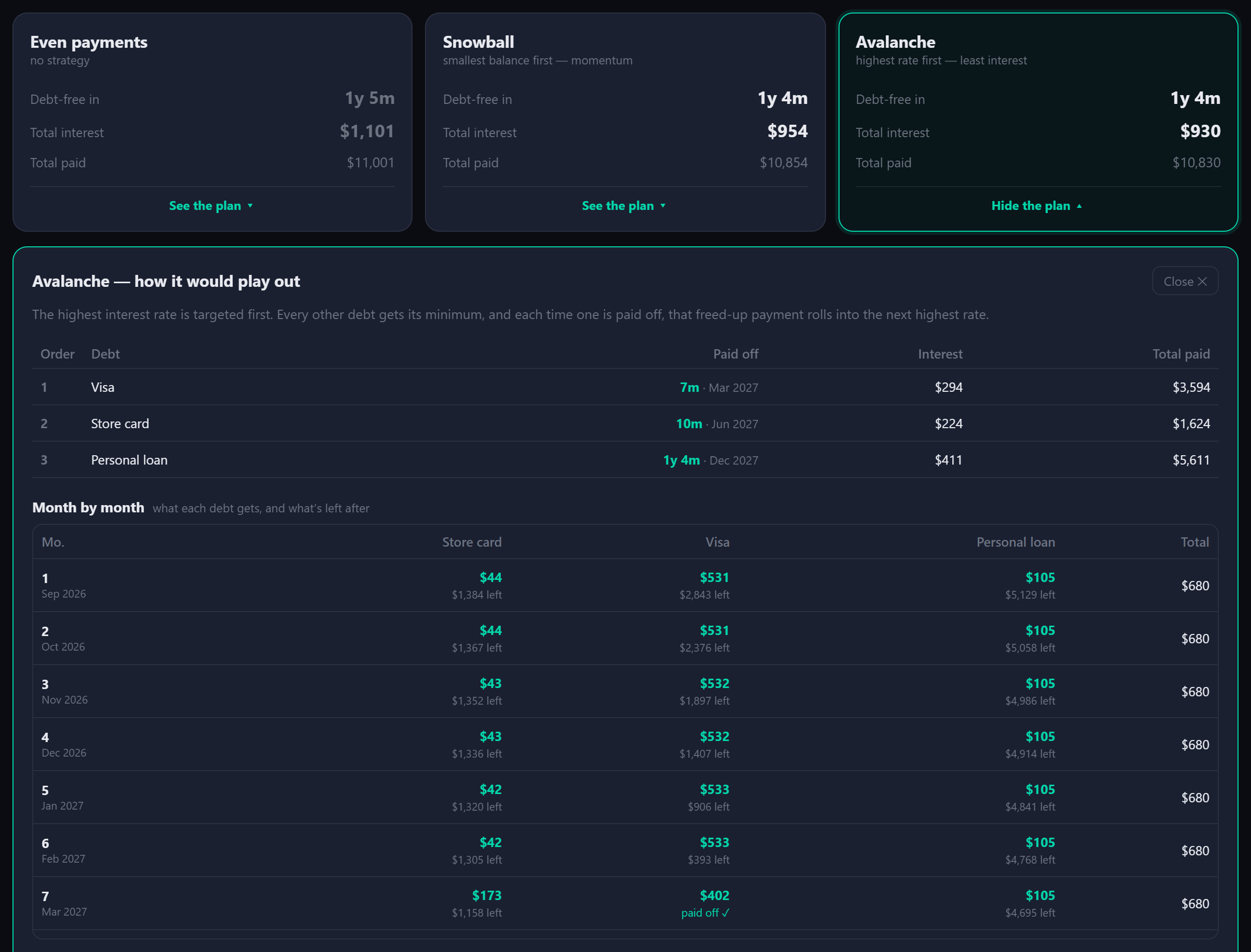The height and width of the screenshot is (952, 1251).
Task: Select the Avalanche strategy card title
Action: [895, 42]
